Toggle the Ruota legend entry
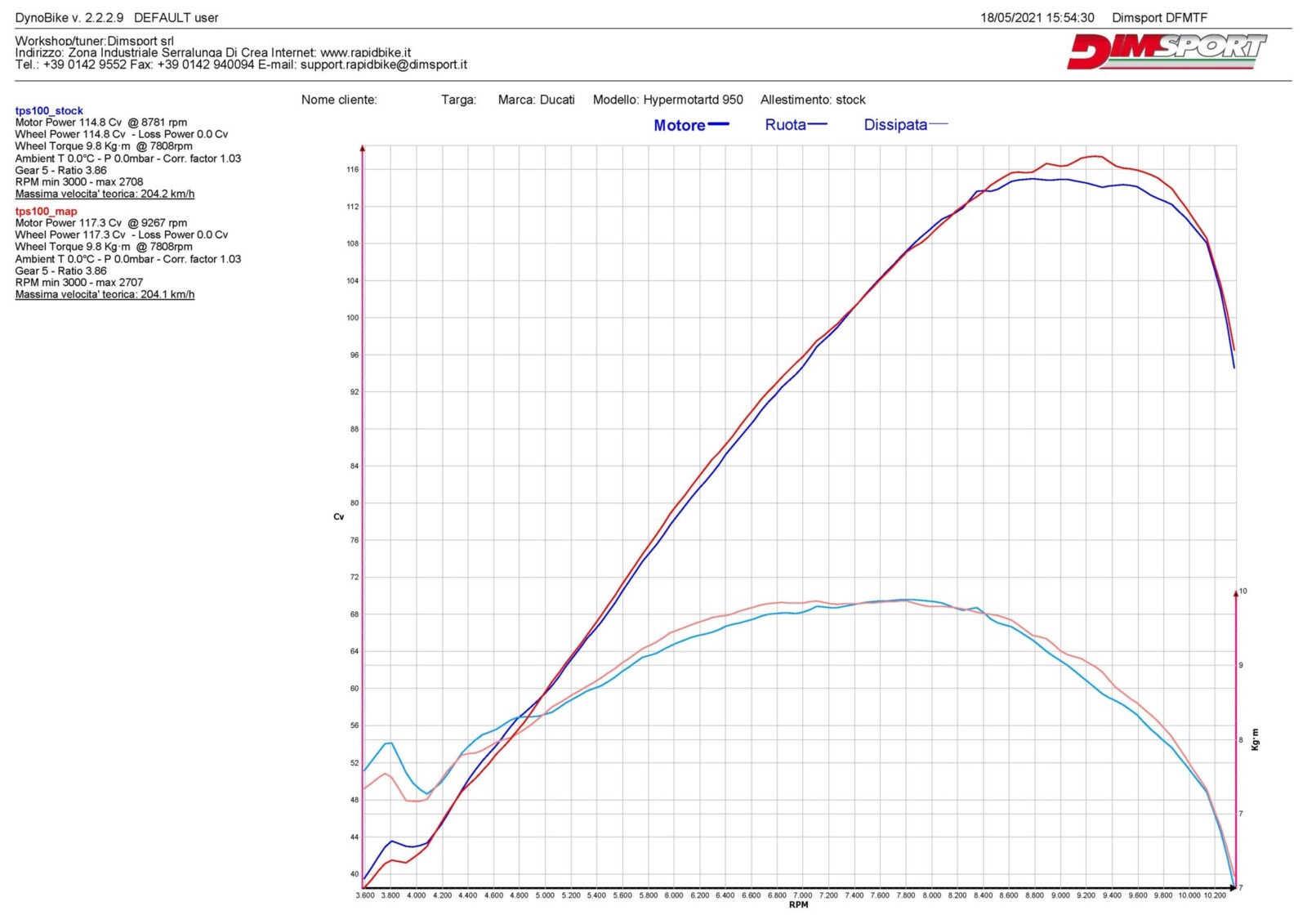 (x=796, y=125)
